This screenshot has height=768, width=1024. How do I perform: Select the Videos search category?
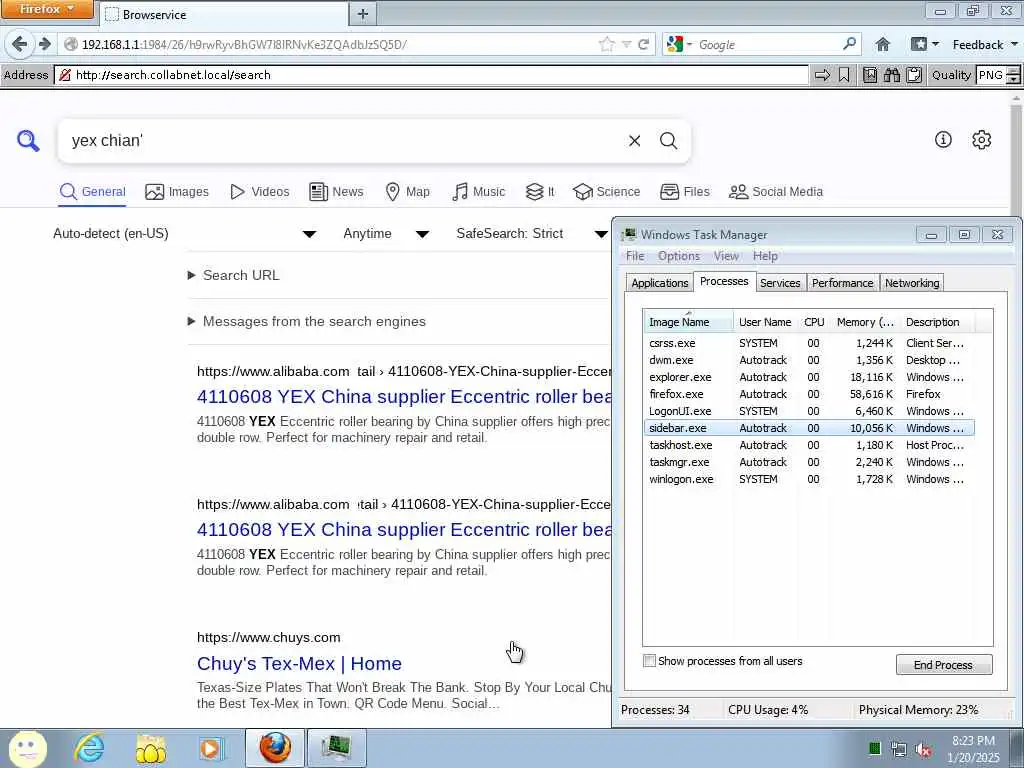coord(260,192)
